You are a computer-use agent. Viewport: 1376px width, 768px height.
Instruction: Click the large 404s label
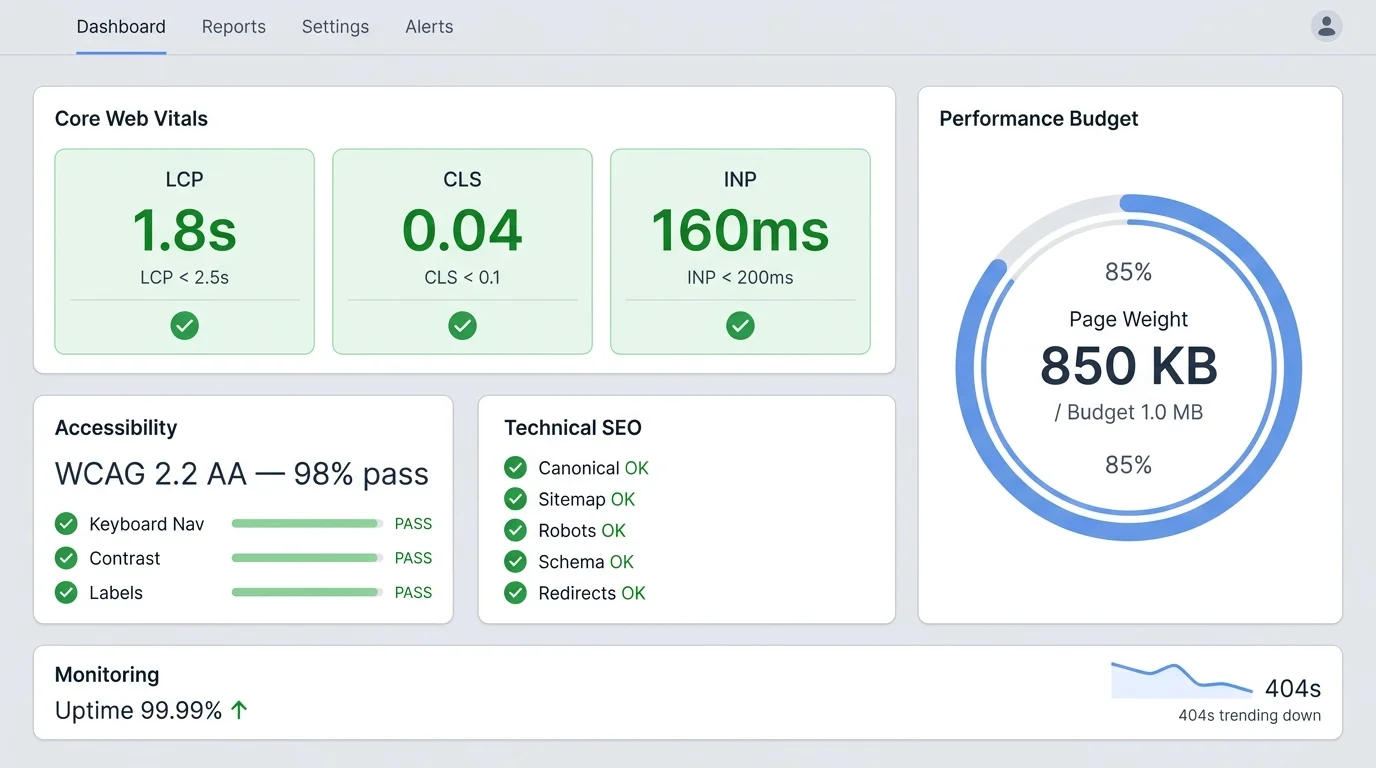tap(1293, 688)
